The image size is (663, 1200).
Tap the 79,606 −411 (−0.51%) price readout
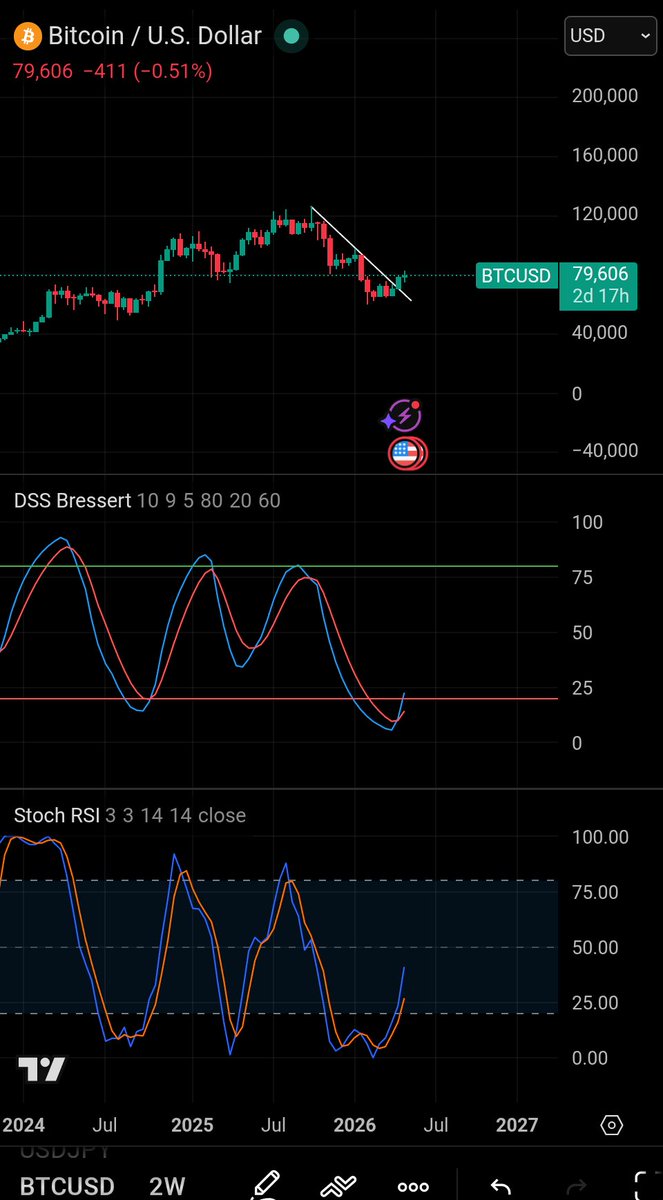click(113, 71)
